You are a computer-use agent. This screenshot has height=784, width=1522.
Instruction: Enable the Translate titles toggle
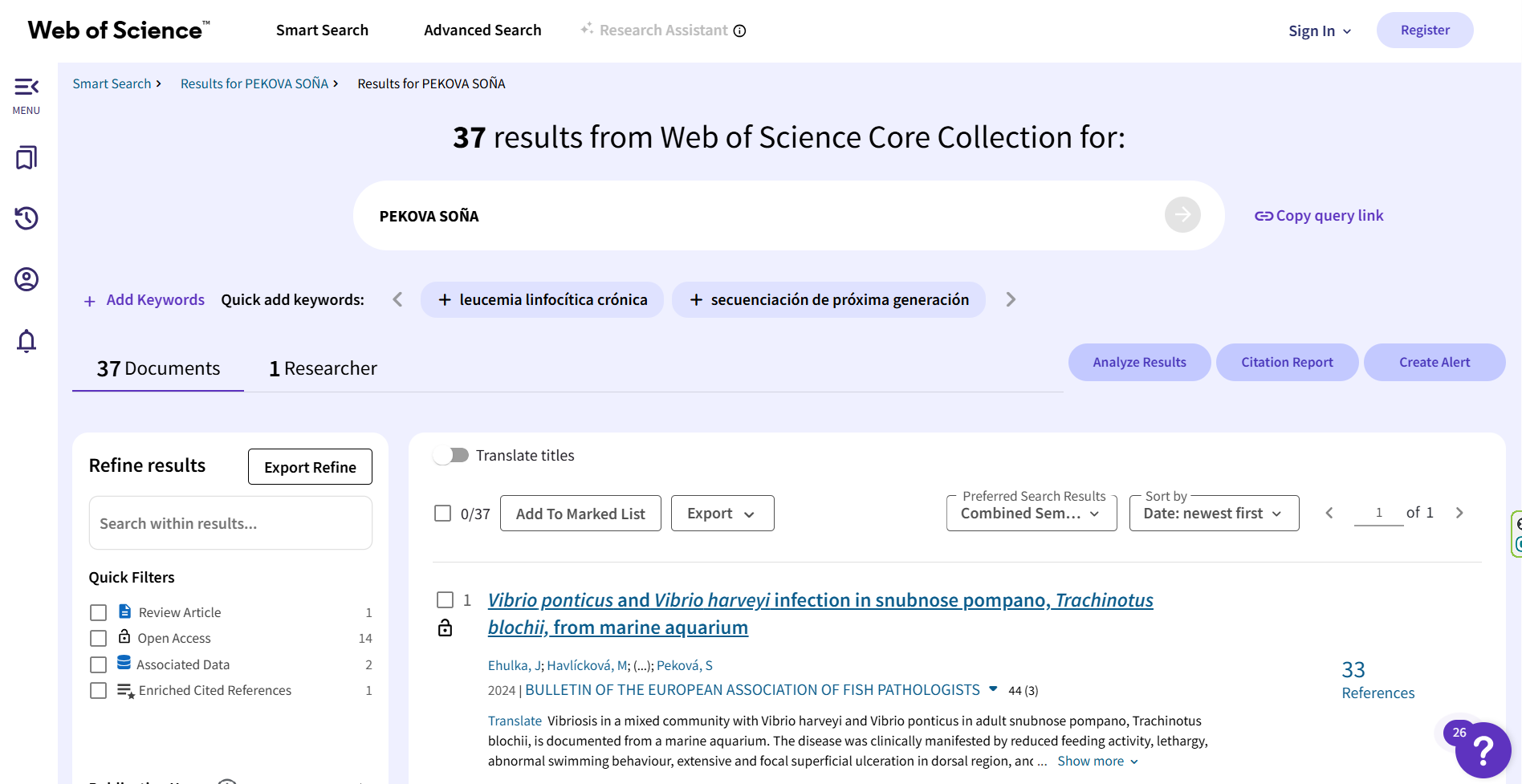[x=451, y=455]
